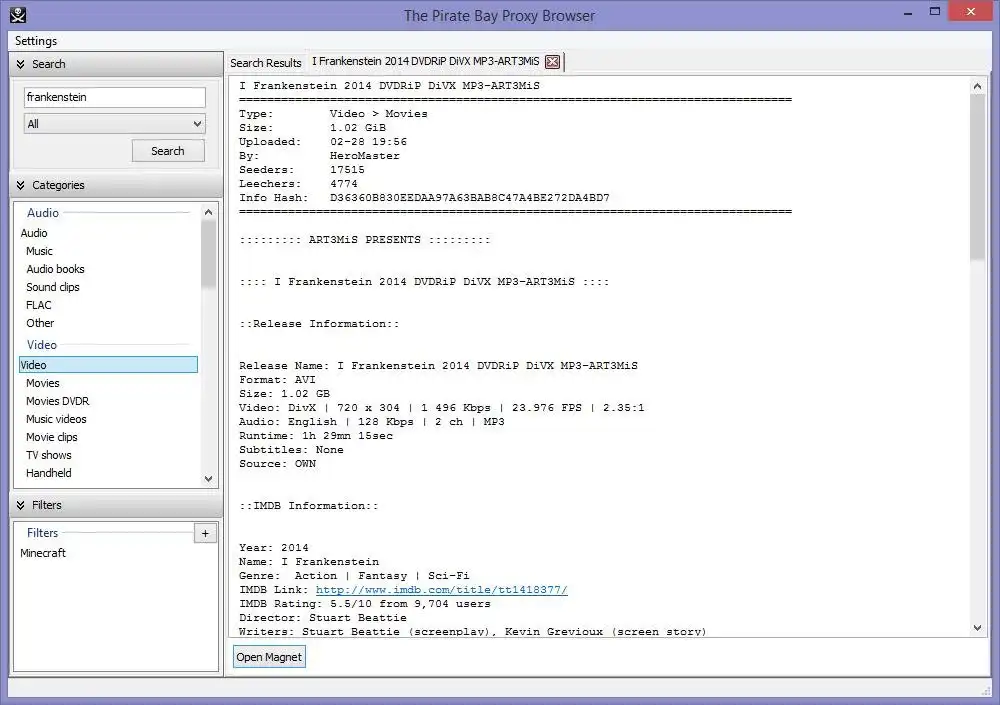This screenshot has height=705, width=1000.
Task: Select the I Frankenstein 2014 DVDRiP tab
Action: click(425, 61)
